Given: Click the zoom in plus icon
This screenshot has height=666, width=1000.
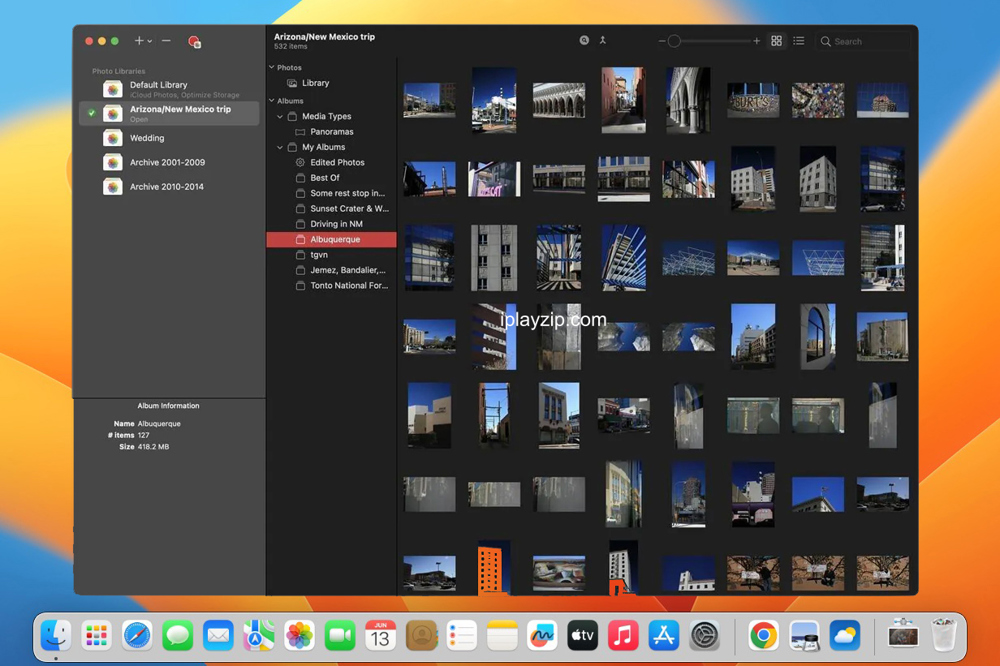Looking at the screenshot, I should click(757, 42).
